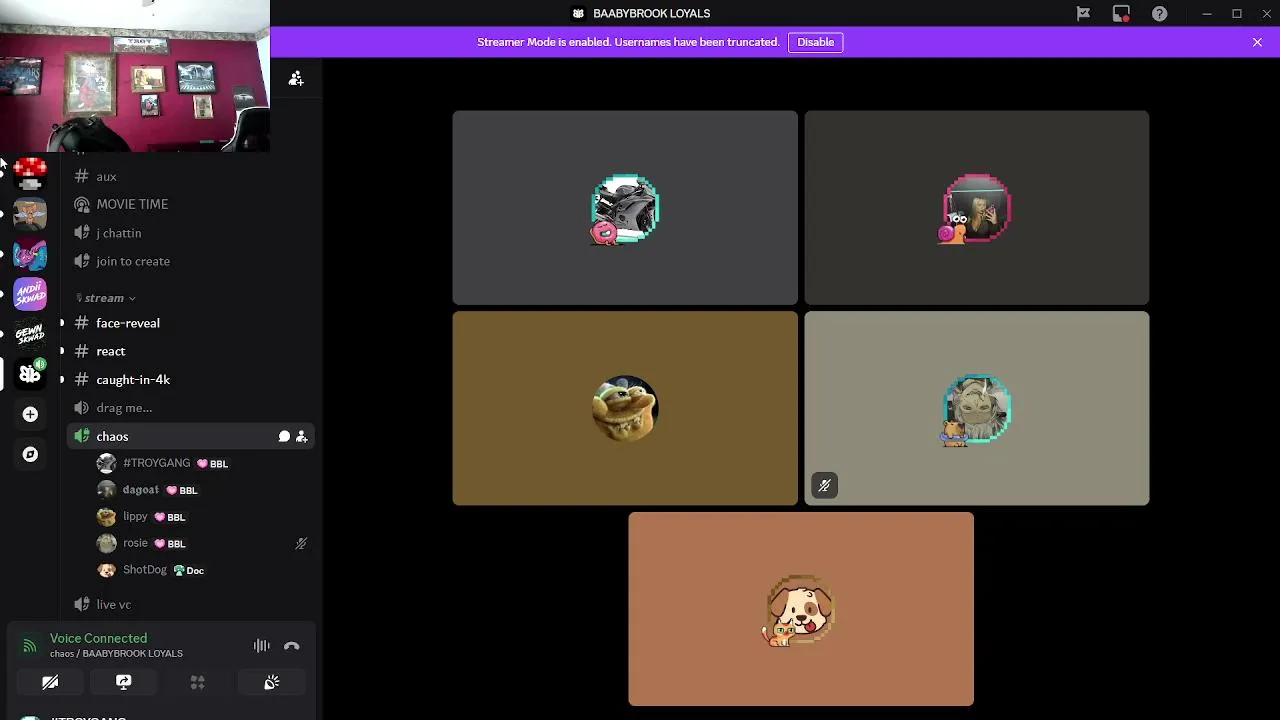Select the selfie avatar video tile
Image resolution: width=1280 pixels, height=720 pixels.
[x=977, y=208]
